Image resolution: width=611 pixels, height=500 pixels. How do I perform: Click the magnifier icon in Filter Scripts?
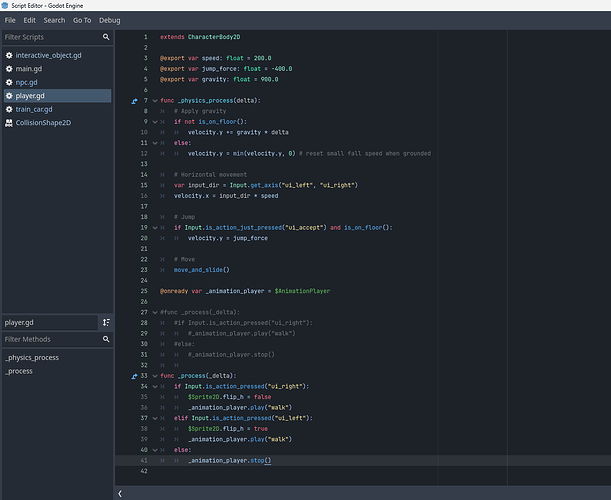click(x=106, y=37)
